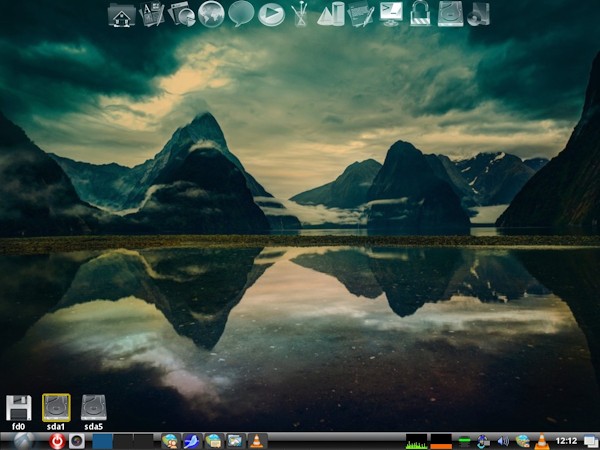600x450 pixels.
Task: Click the orange memory usage monitor
Action: coord(441,441)
